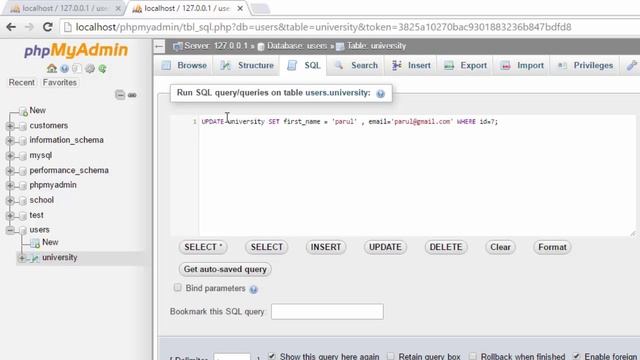Go to the Import tab
Image resolution: width=640 pixels, height=360 pixels.
point(522,65)
